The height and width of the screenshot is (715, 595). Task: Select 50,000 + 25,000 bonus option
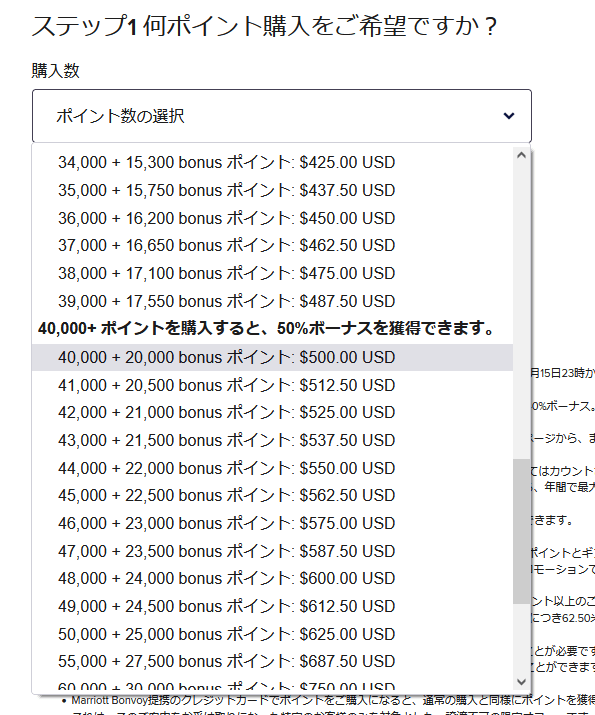click(272, 634)
